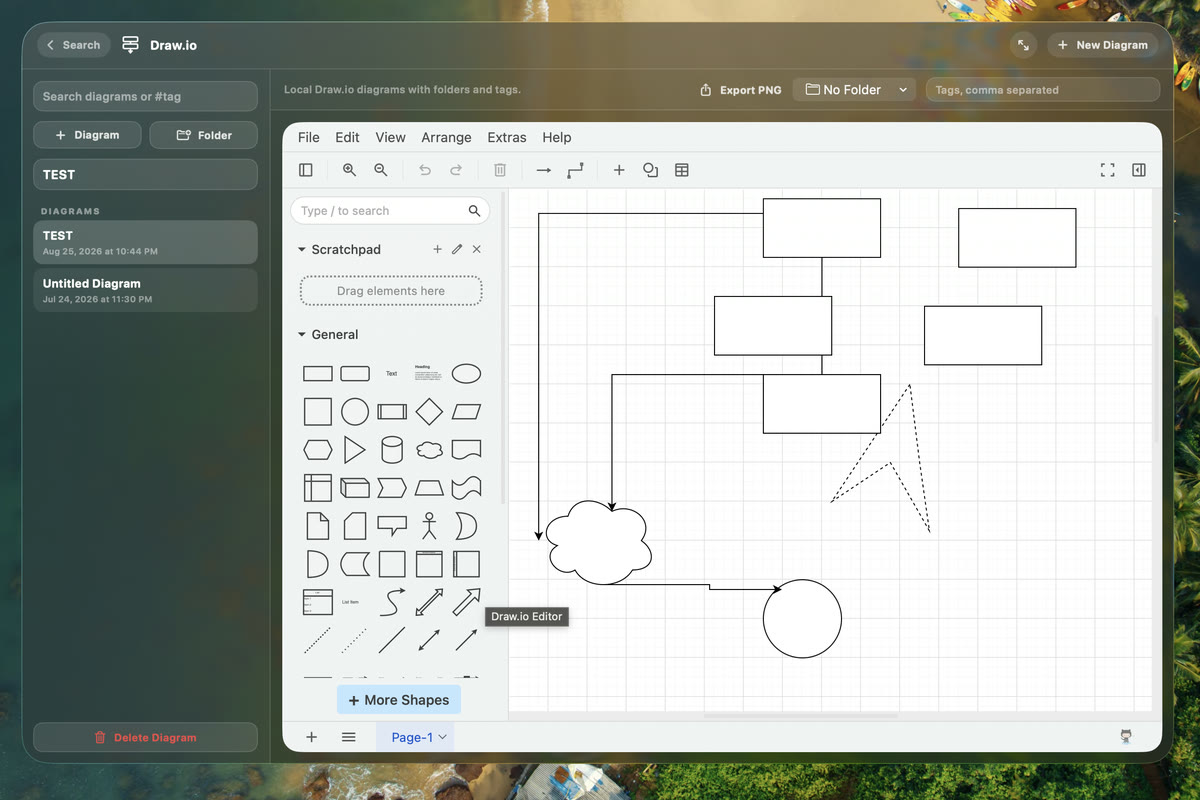The width and height of the screenshot is (1200, 800).
Task: Click the expand window arrows icon
Action: 1023,45
